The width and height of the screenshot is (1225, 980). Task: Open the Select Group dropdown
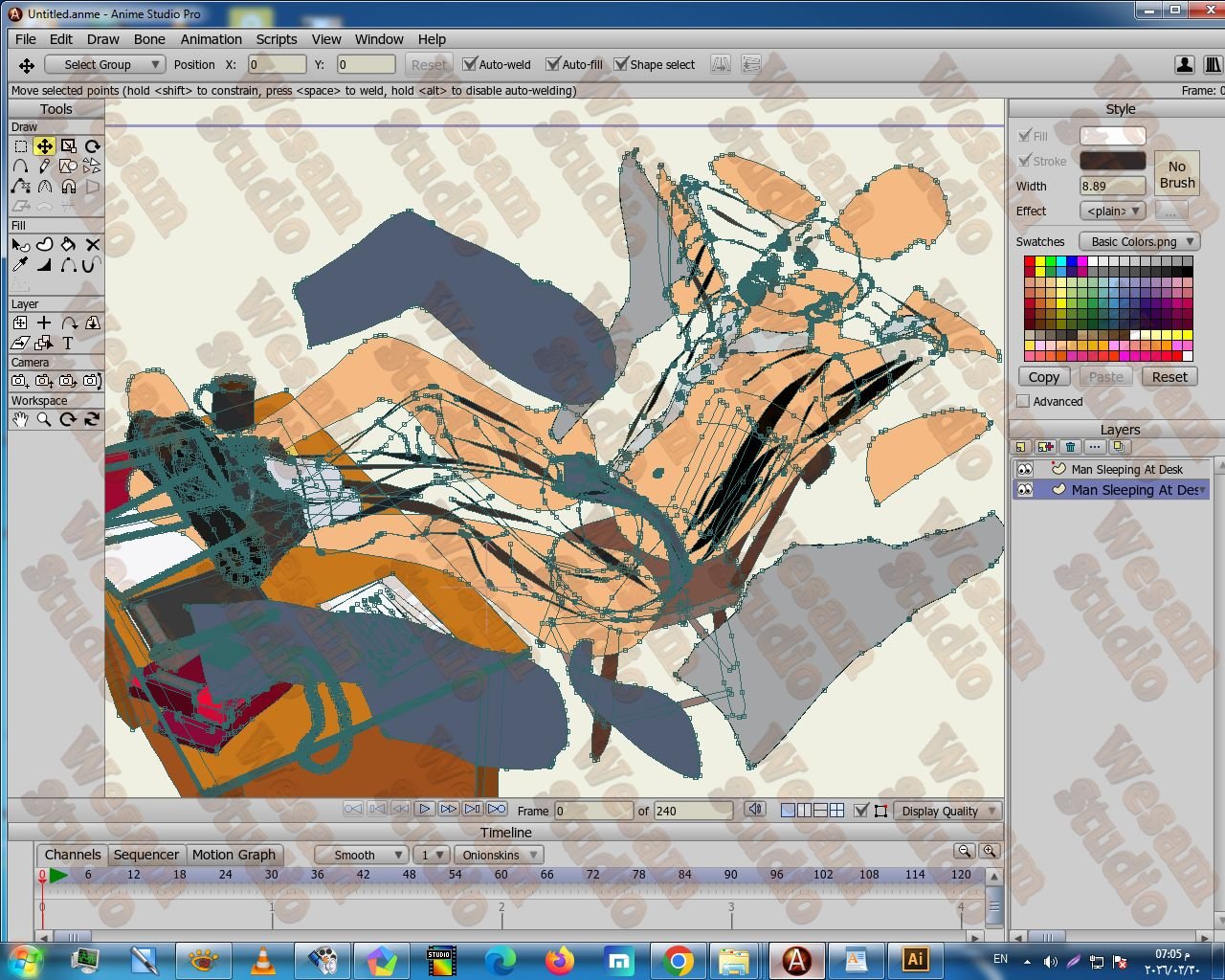tap(105, 64)
